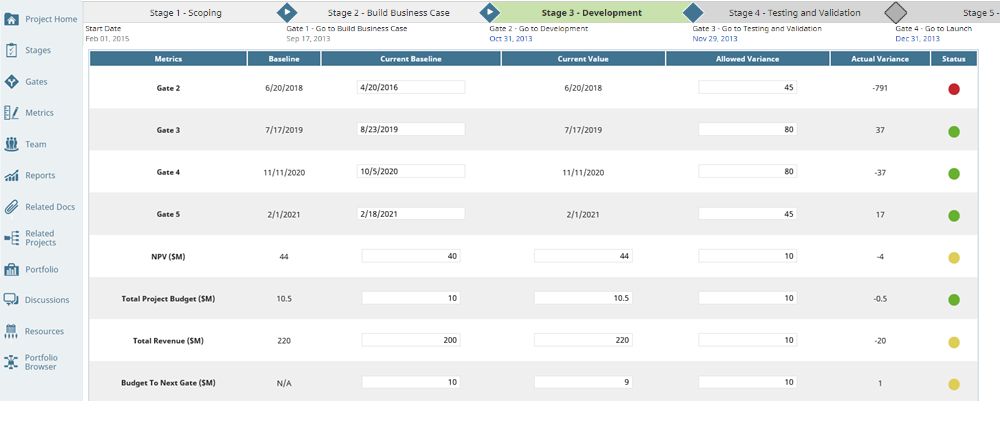Click the Reports sidebar label
This screenshot has height=425, width=1000.
tap(40, 175)
